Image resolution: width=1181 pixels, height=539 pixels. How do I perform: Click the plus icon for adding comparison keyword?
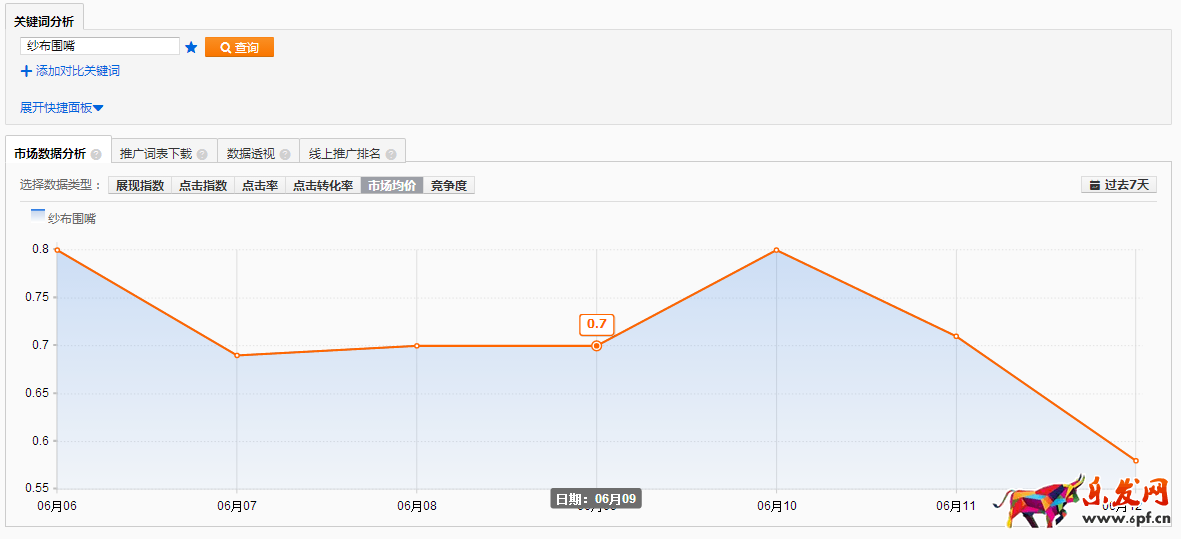(x=26, y=71)
